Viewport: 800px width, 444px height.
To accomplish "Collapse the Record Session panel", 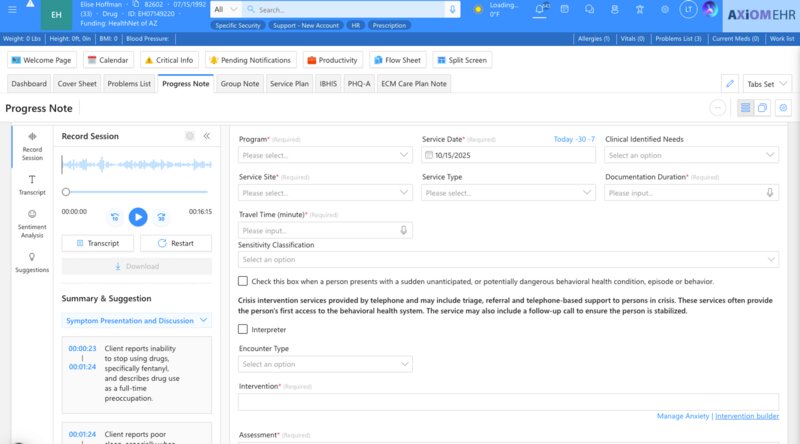I will tap(207, 136).
